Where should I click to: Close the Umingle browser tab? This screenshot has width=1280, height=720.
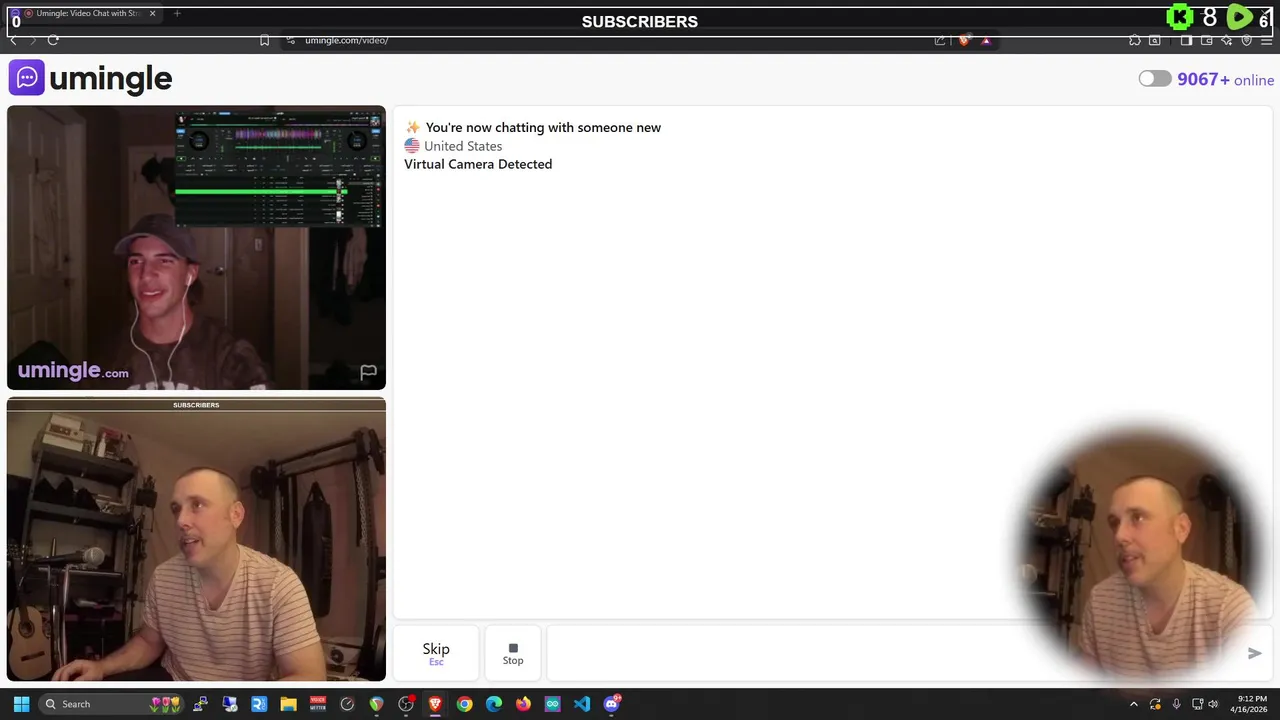pos(153,13)
